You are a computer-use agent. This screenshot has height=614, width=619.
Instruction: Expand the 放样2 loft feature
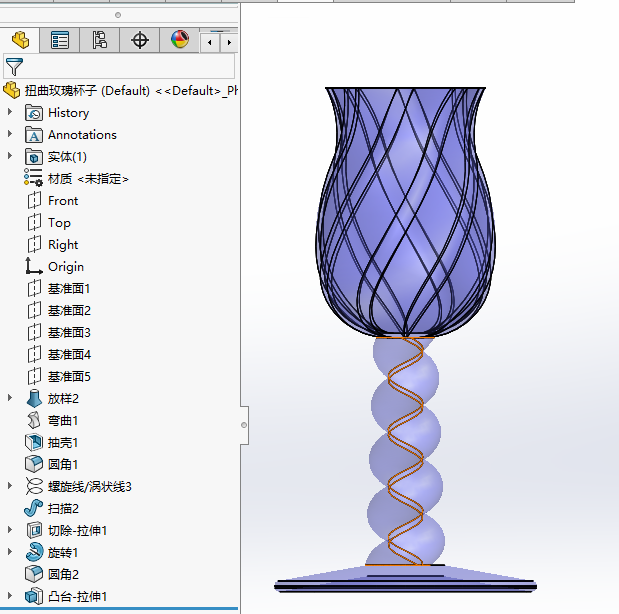coord(10,398)
